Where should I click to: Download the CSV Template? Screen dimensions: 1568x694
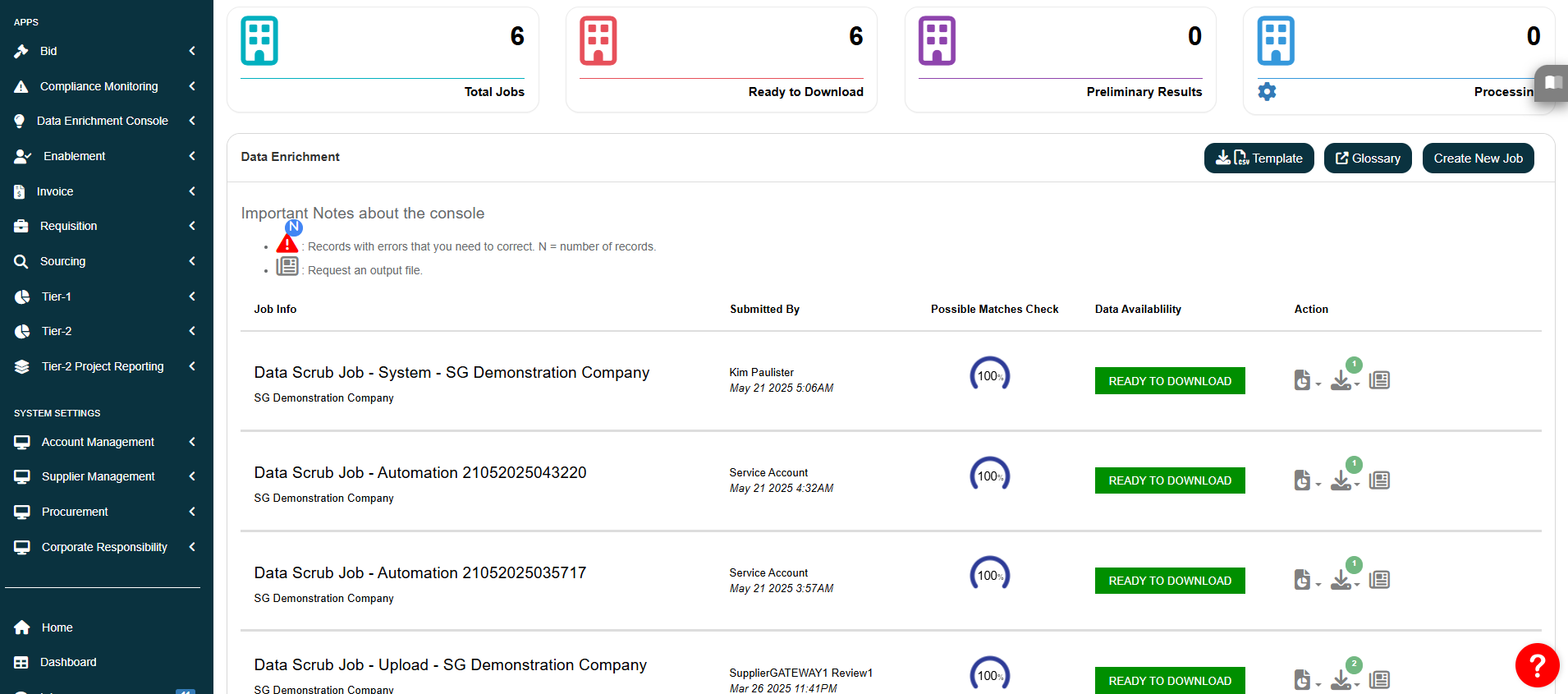coord(1259,159)
